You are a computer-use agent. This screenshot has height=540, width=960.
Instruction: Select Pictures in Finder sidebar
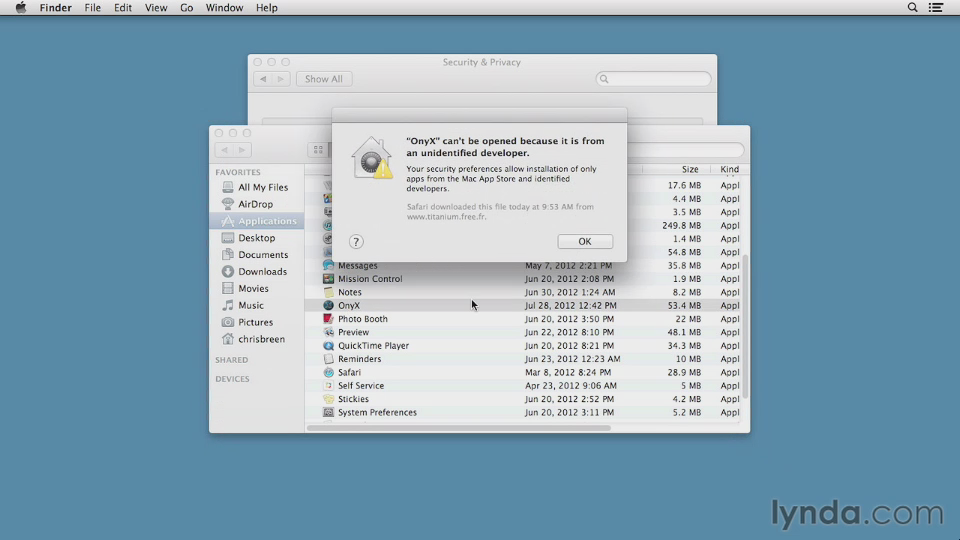[x=257, y=322]
